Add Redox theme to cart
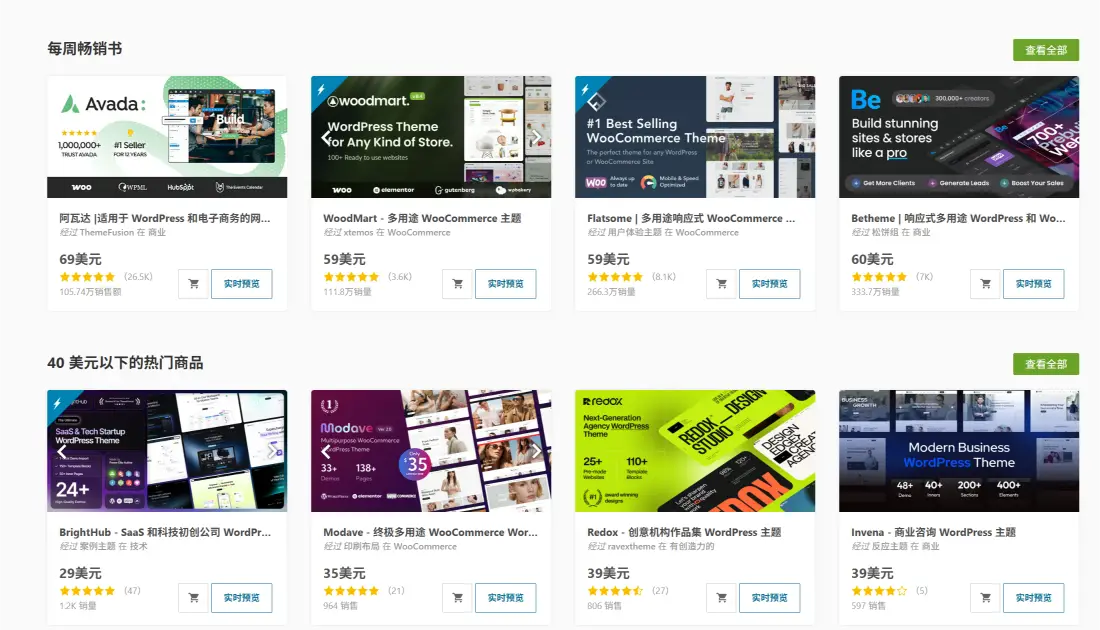 [x=721, y=598]
